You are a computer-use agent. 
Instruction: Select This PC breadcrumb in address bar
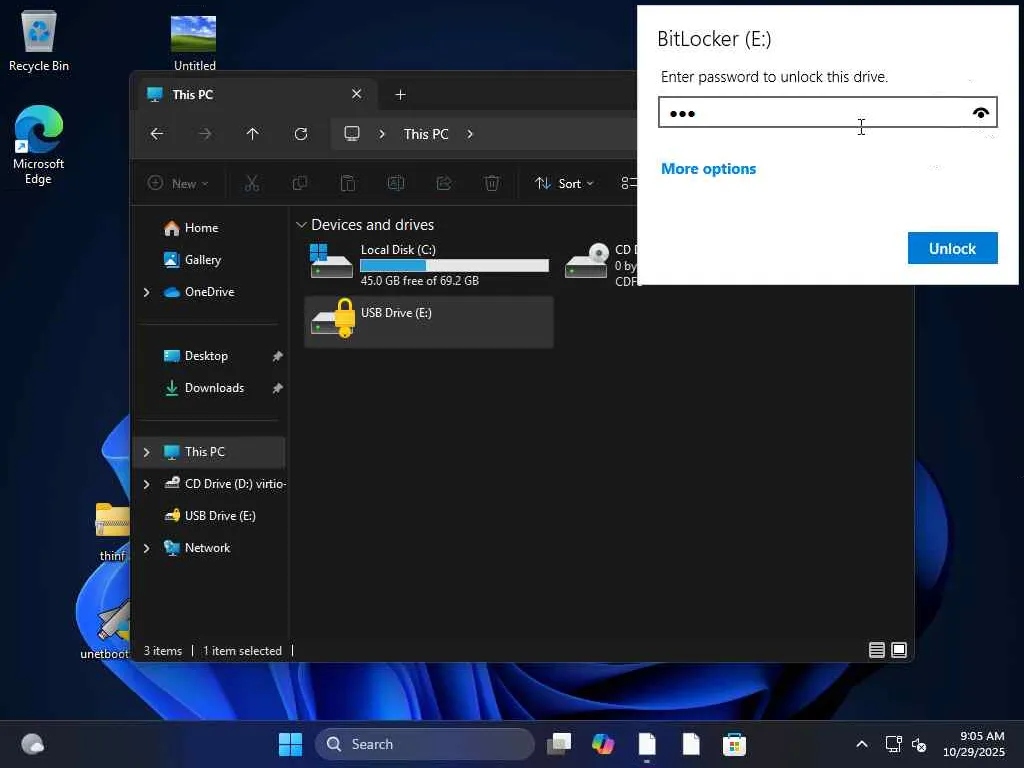pos(426,134)
